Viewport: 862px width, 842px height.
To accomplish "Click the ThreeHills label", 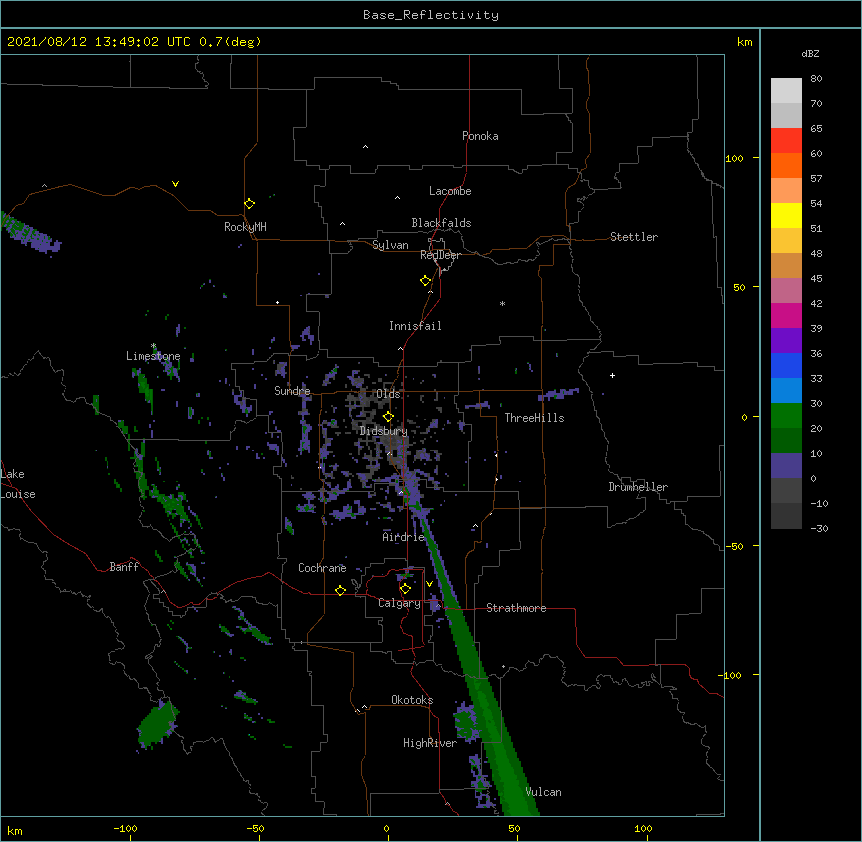I will pyautogui.click(x=534, y=418).
